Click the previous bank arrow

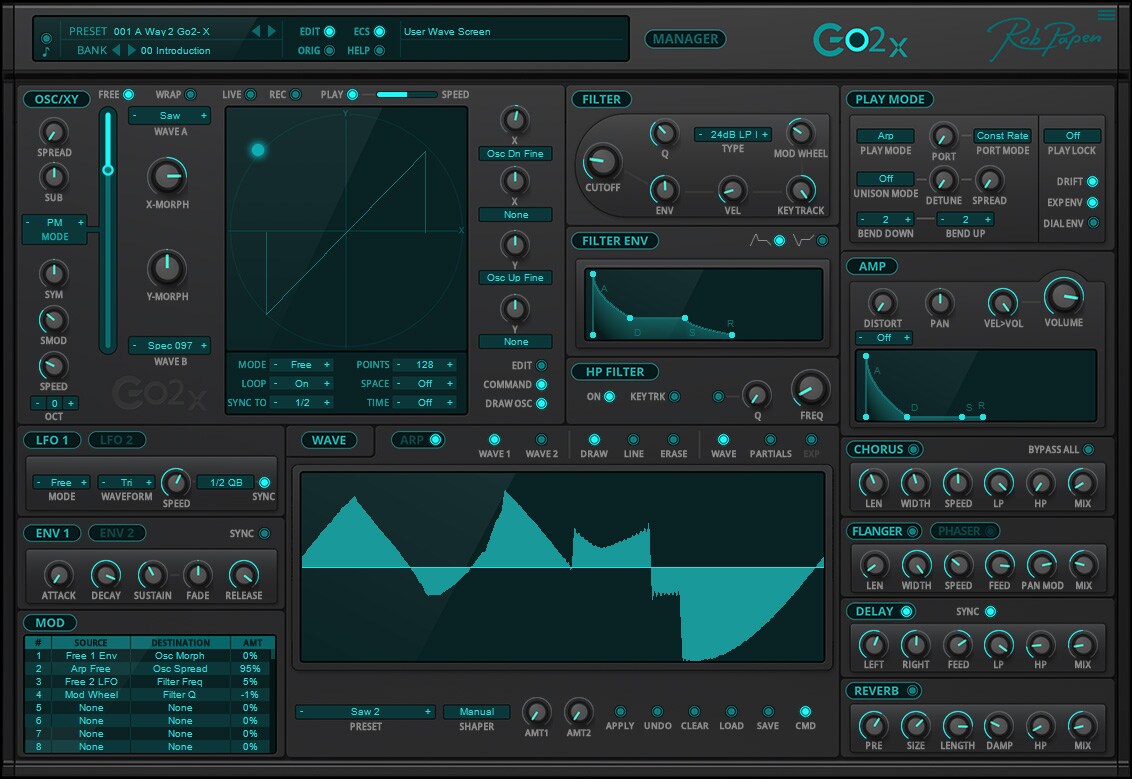(116, 50)
